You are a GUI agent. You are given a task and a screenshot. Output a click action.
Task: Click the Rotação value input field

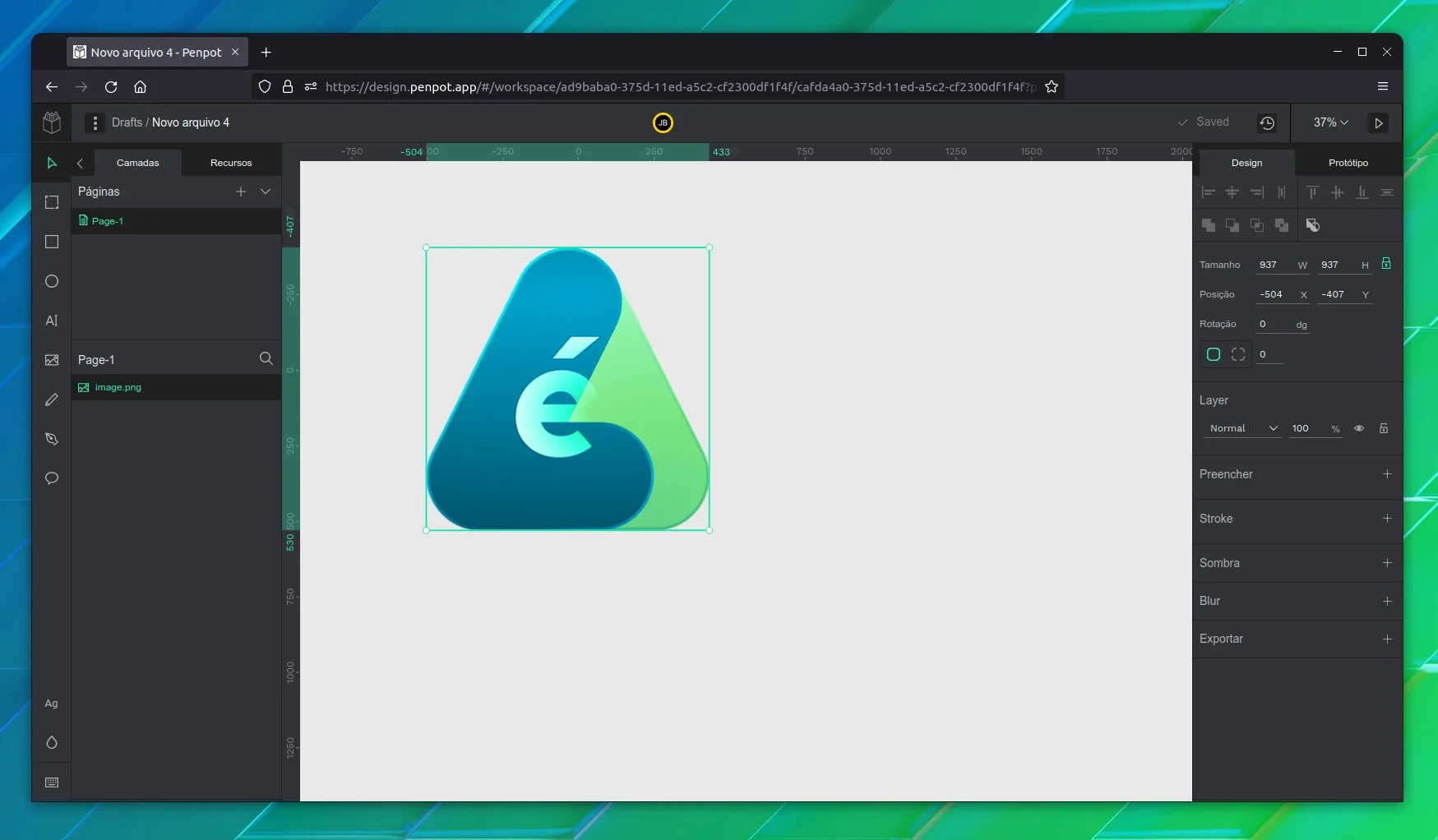tap(1274, 324)
